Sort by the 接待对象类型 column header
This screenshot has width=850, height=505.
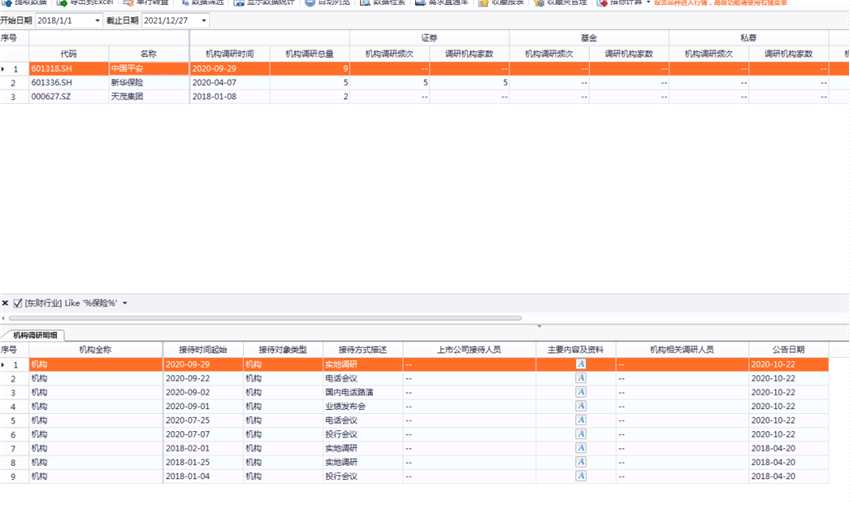coord(283,349)
